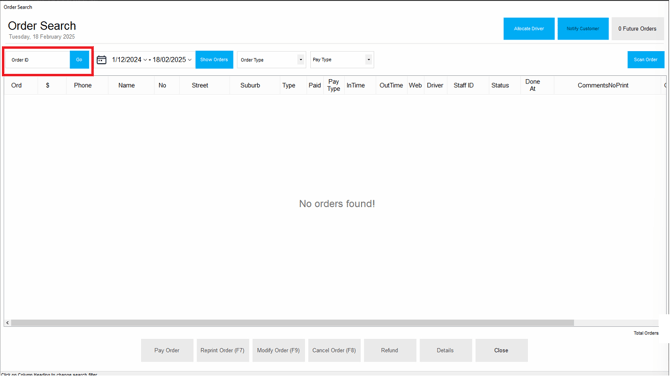Expand the end date 18/02/2025 dropdown
670x377 pixels.
[190, 60]
